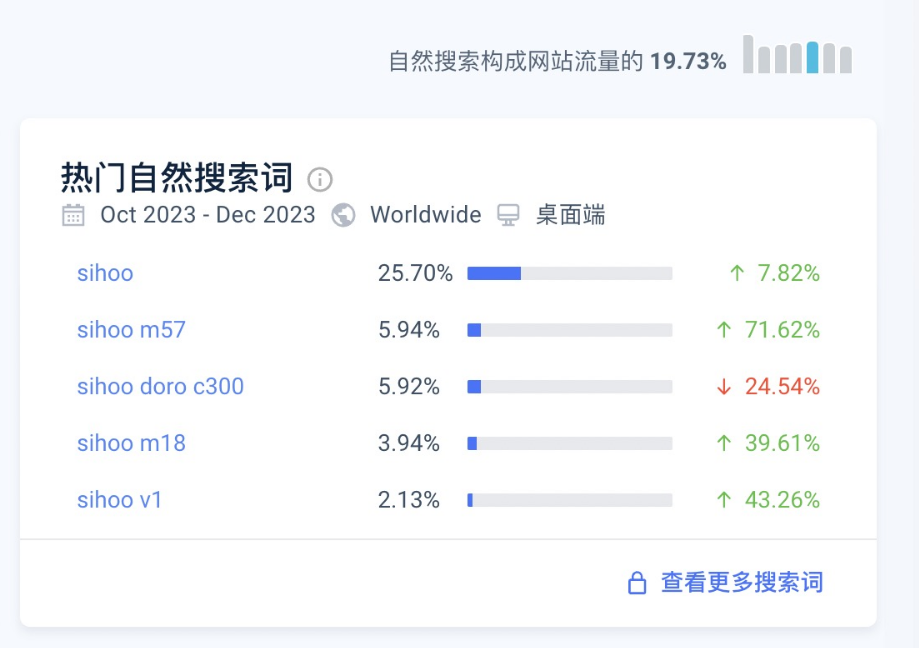Click the globe icon next to Worldwide

pos(342,214)
